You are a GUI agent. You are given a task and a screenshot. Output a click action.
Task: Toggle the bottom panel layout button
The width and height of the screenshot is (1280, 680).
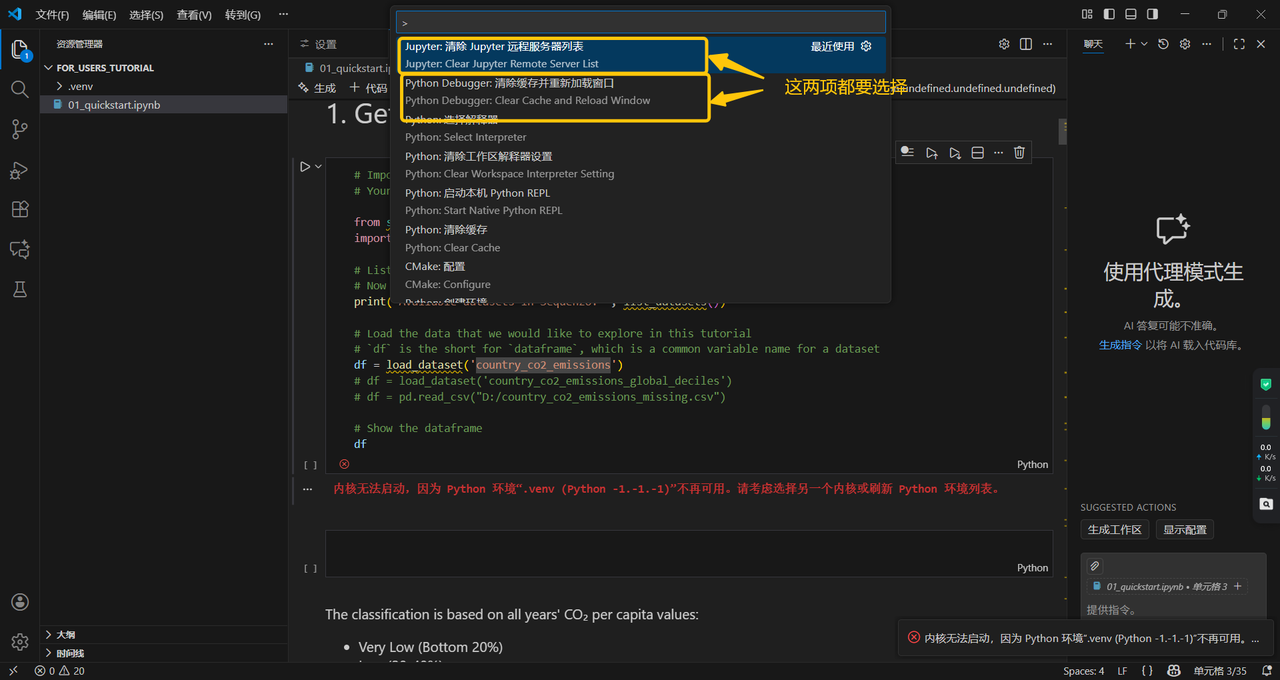point(1131,14)
